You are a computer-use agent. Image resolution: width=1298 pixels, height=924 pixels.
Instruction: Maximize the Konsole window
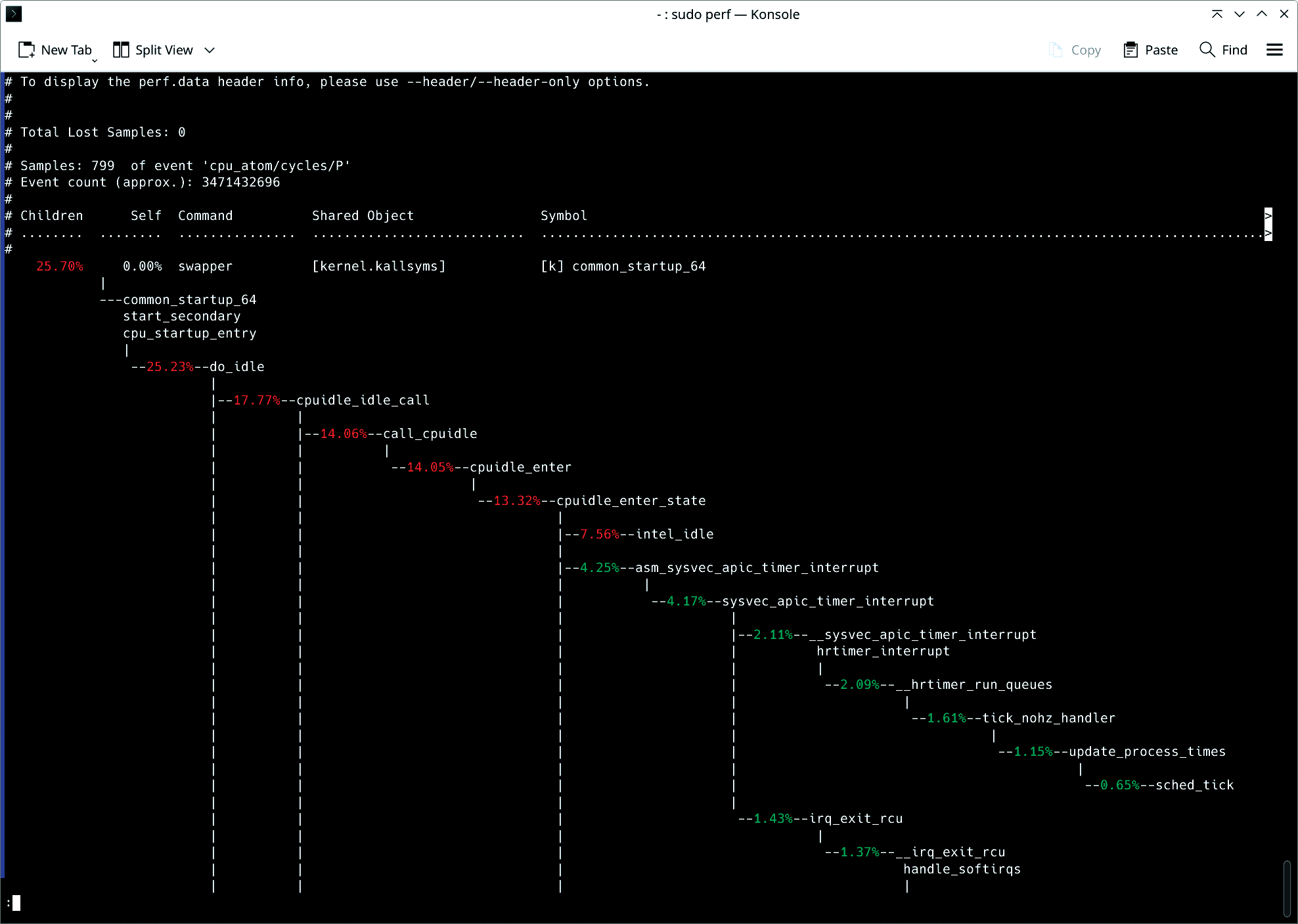[x=1262, y=14]
